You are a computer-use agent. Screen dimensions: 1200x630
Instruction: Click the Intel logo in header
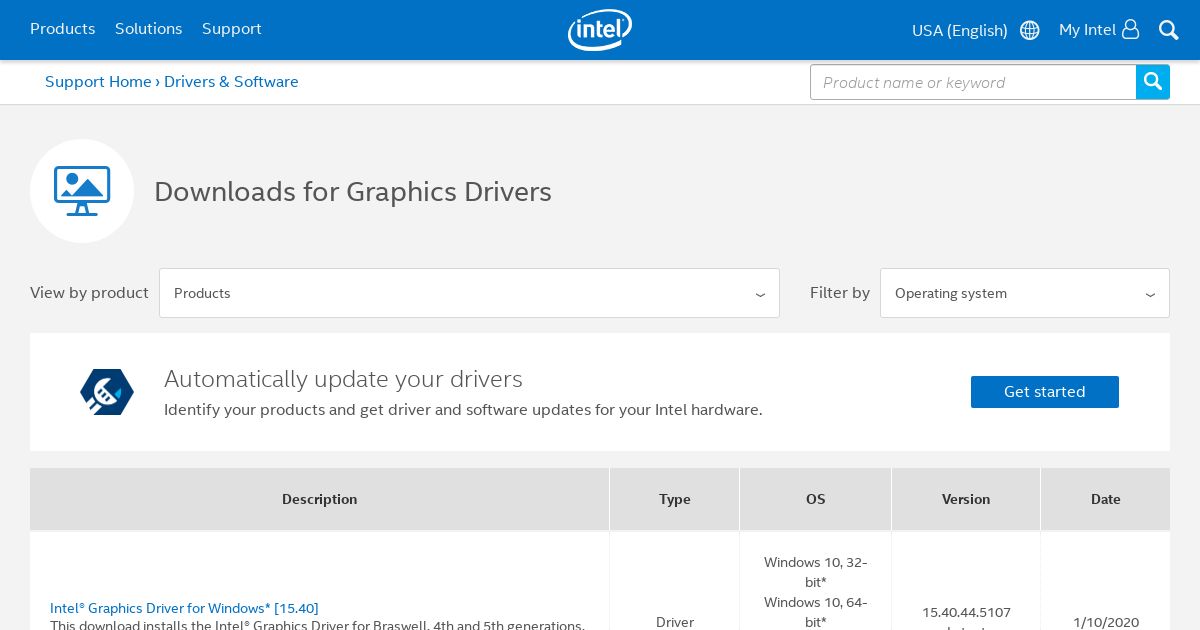600,30
